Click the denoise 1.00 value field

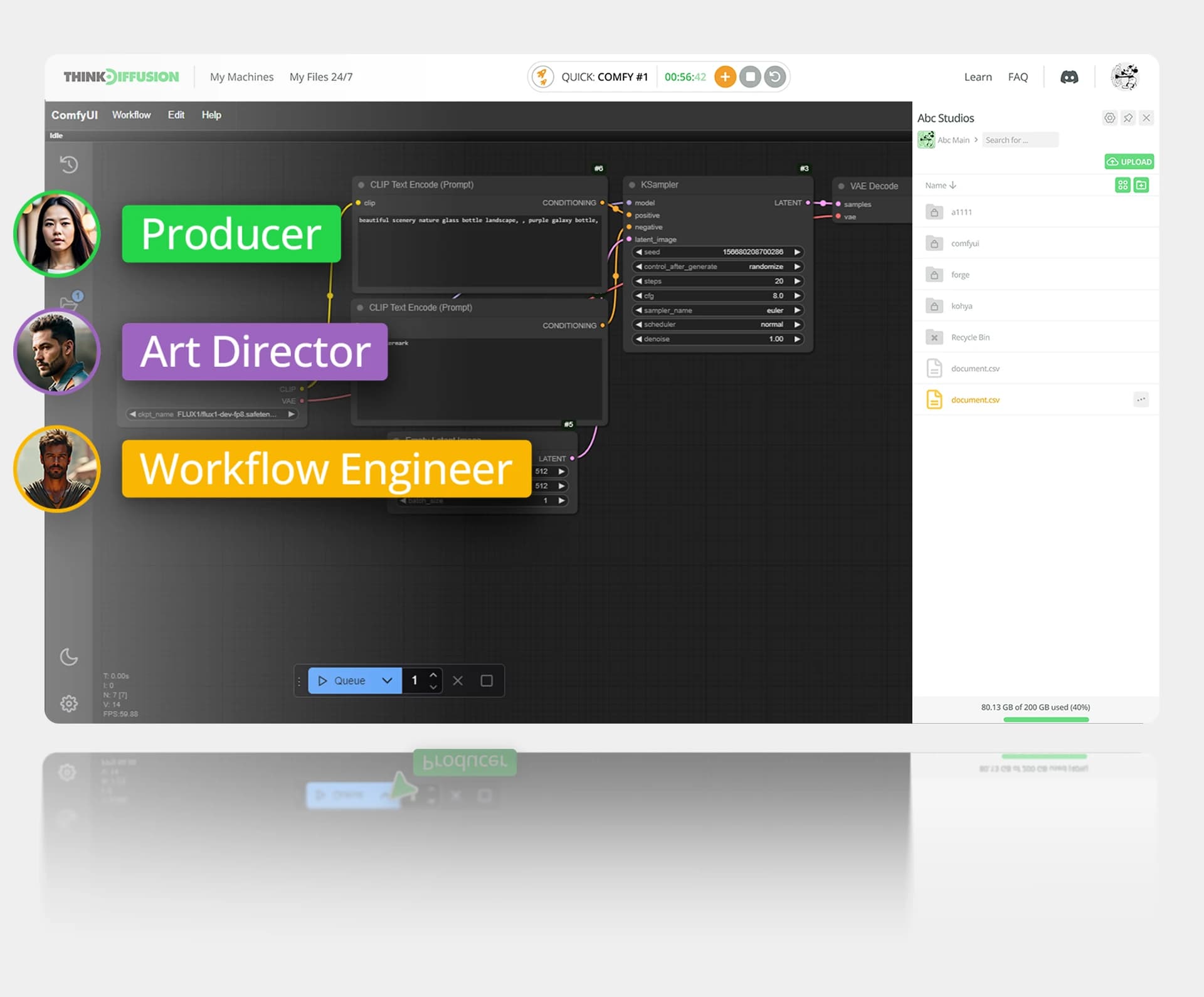(x=718, y=339)
